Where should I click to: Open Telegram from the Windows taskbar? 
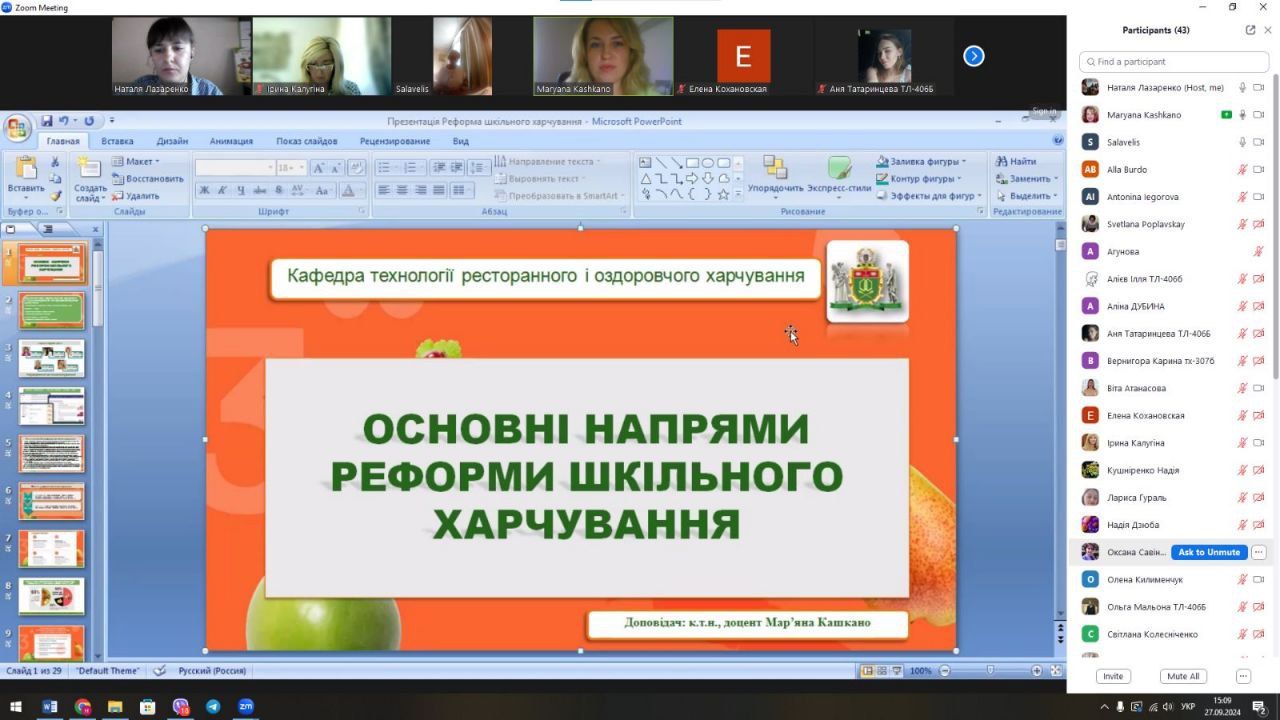coord(213,707)
